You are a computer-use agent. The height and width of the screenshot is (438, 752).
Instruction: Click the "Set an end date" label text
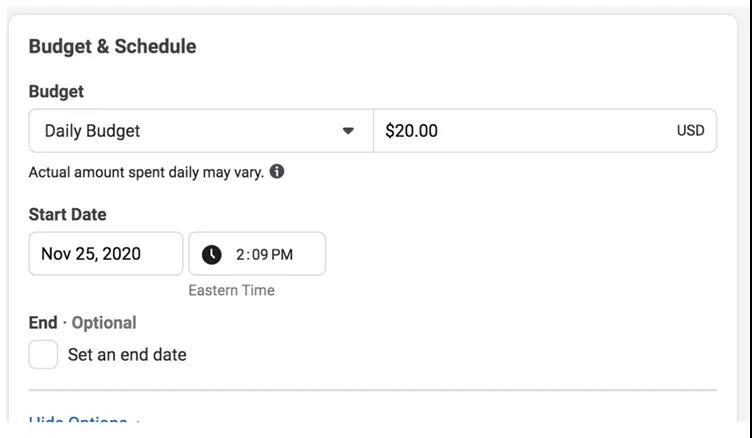(x=127, y=354)
